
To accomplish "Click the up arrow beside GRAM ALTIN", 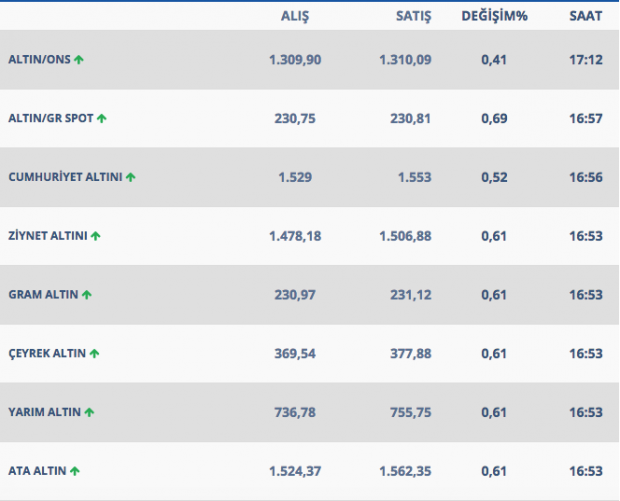I will coord(87,295).
